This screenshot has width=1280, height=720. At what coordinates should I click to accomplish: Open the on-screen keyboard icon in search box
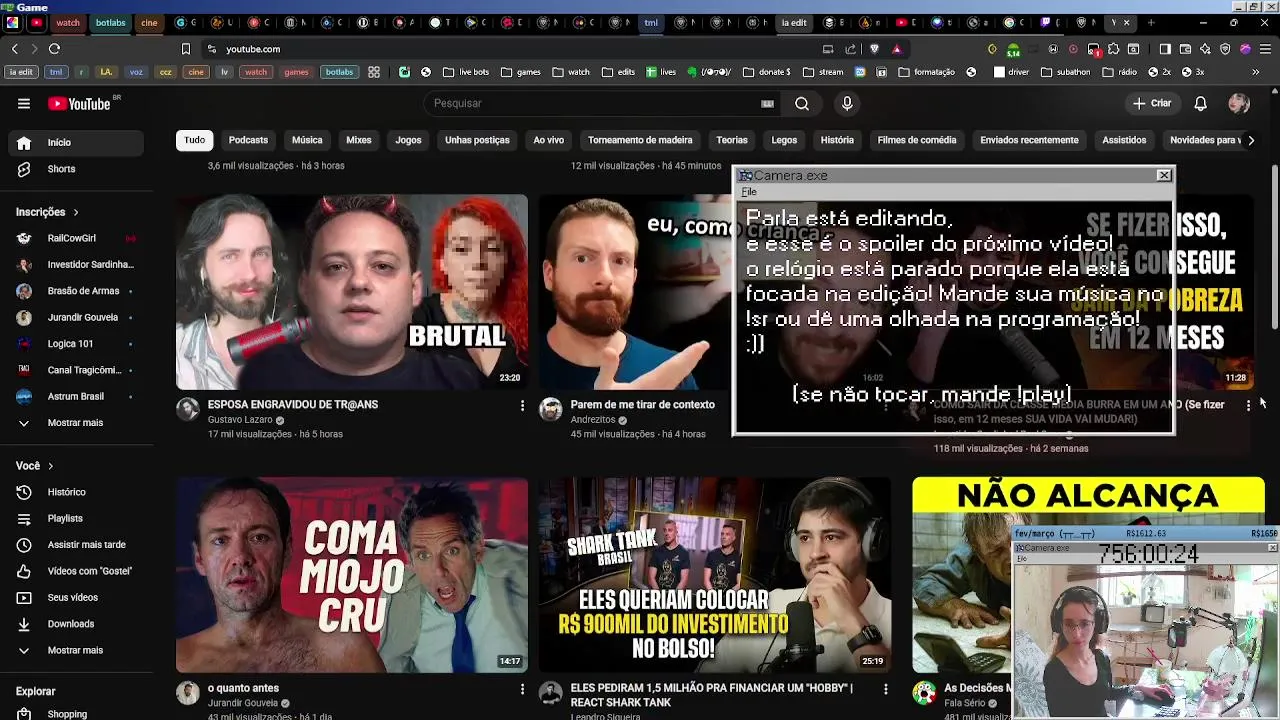[x=767, y=103]
